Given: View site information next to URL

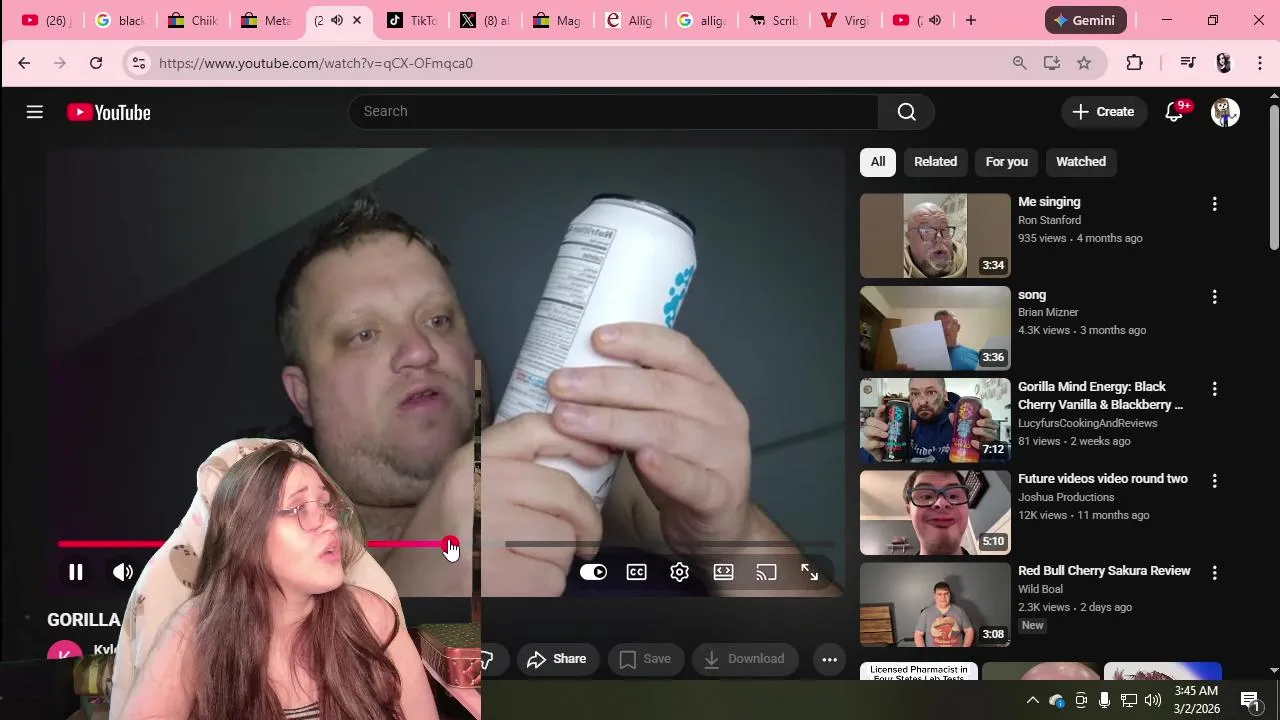Looking at the screenshot, I should pyautogui.click(x=139, y=63).
